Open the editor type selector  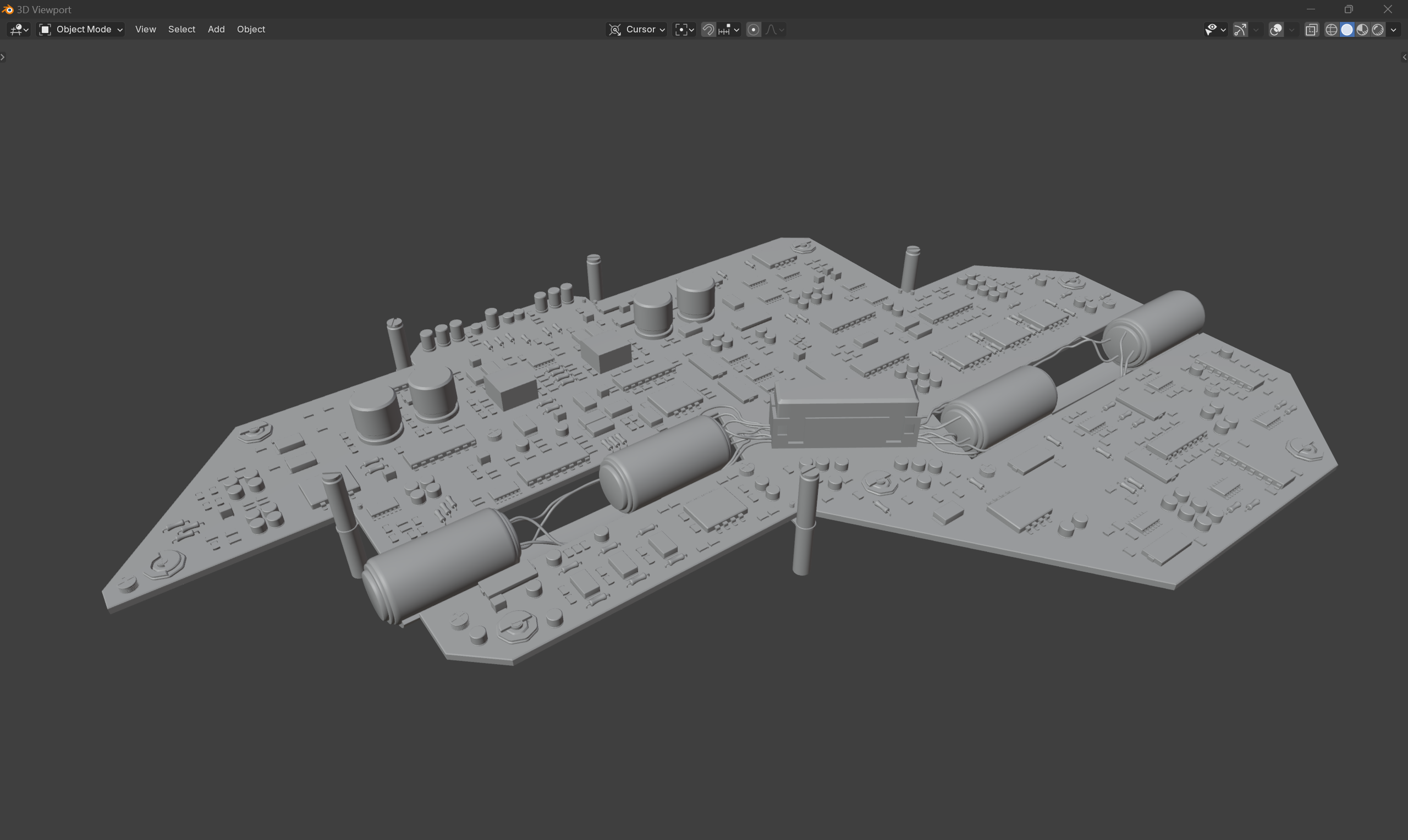pos(19,30)
